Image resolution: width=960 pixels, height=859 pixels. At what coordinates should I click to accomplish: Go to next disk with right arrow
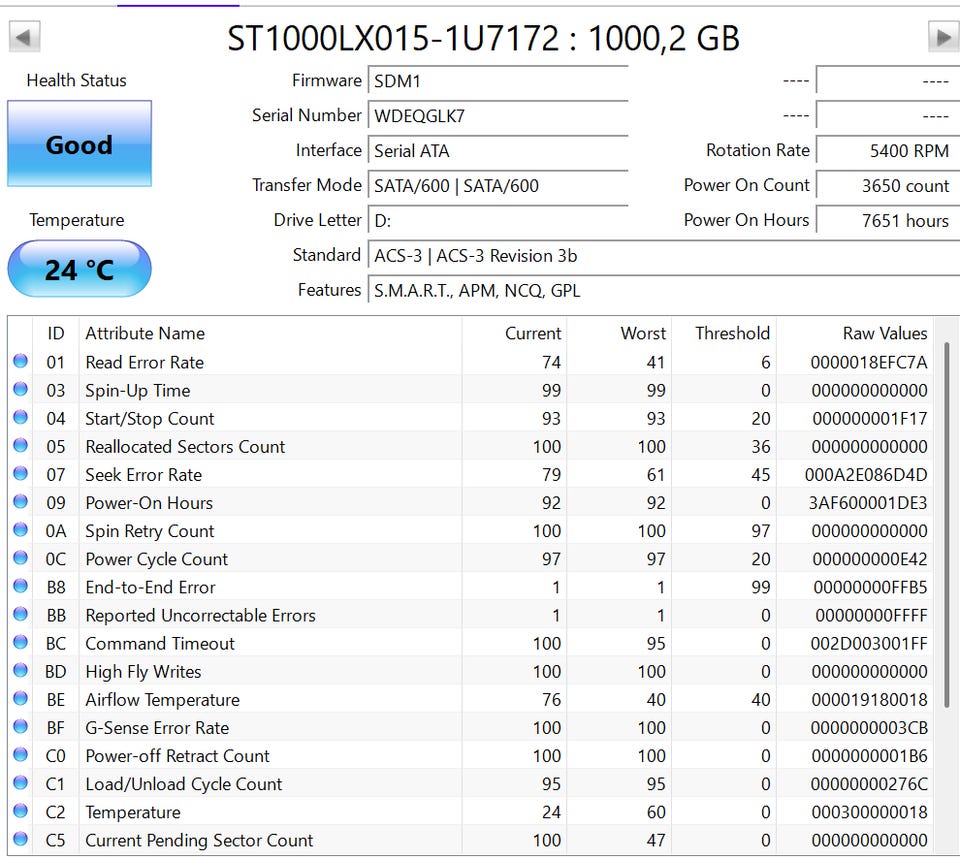coord(943,37)
